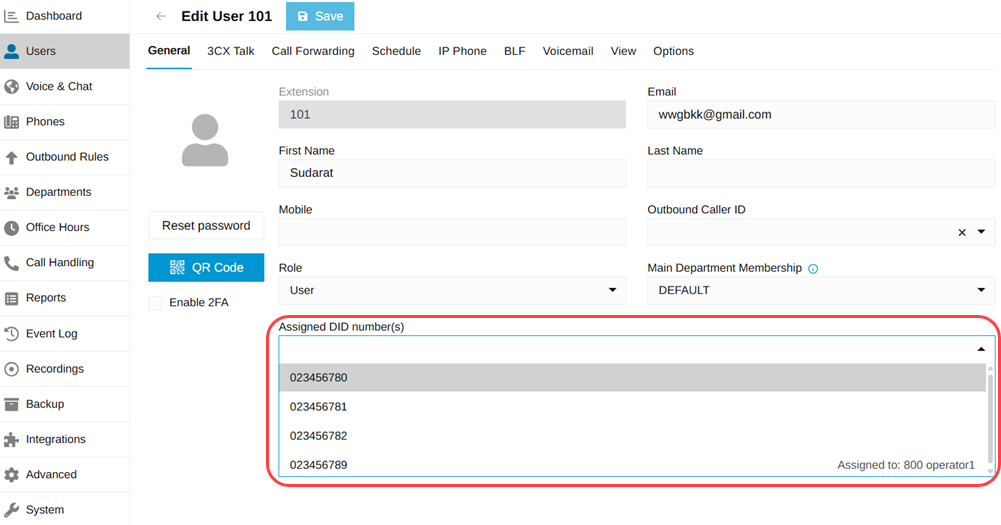Click the Integrations puzzle piece icon
The width and height of the screenshot is (1001, 525).
pos(11,439)
